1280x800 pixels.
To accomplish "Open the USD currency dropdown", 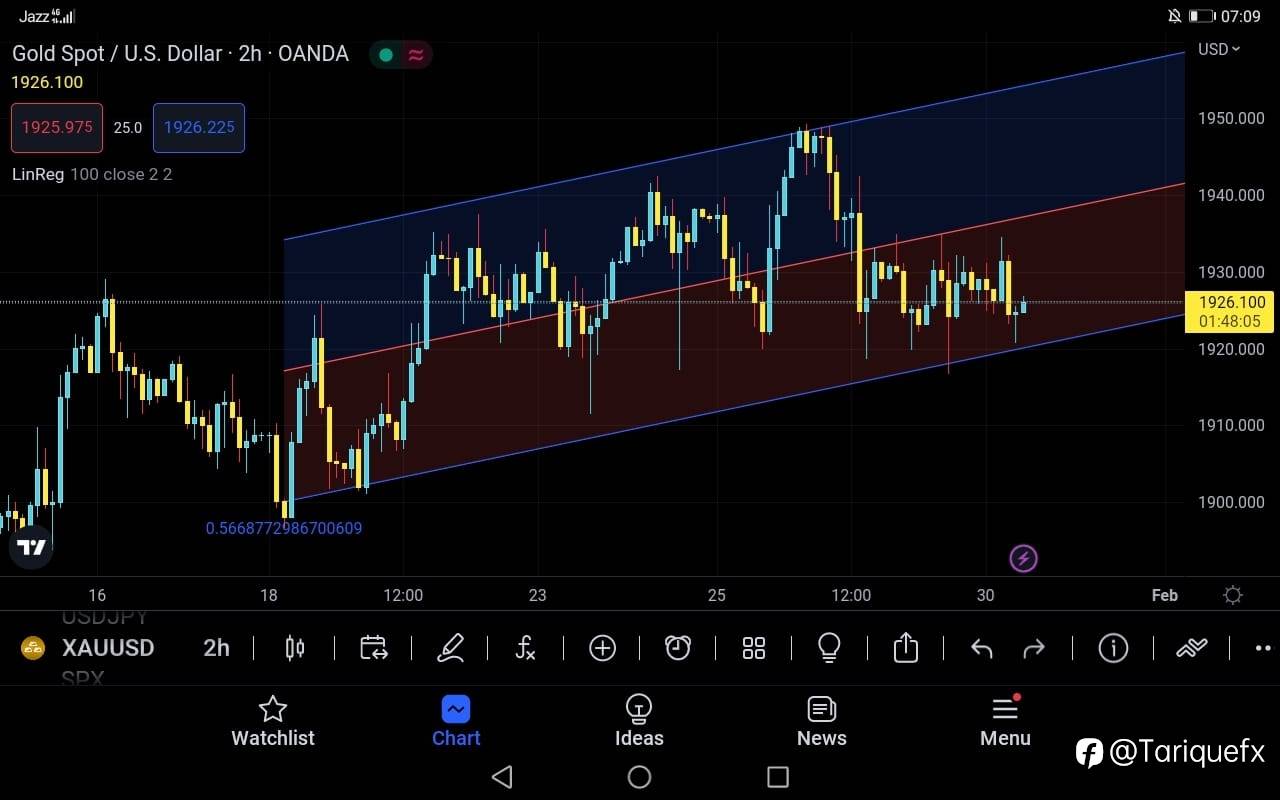I will coord(1219,49).
